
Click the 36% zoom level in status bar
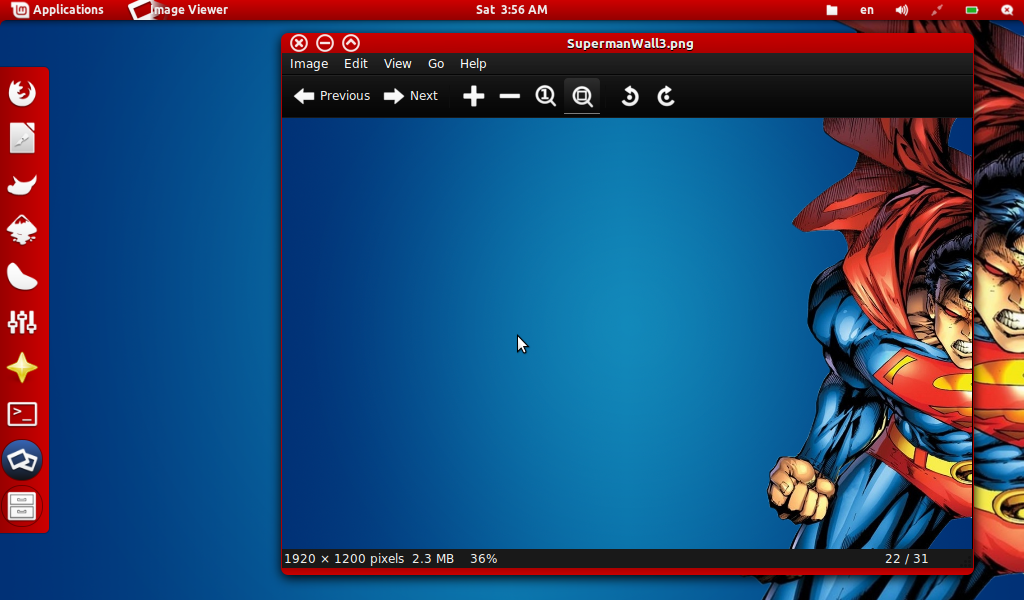click(x=484, y=559)
